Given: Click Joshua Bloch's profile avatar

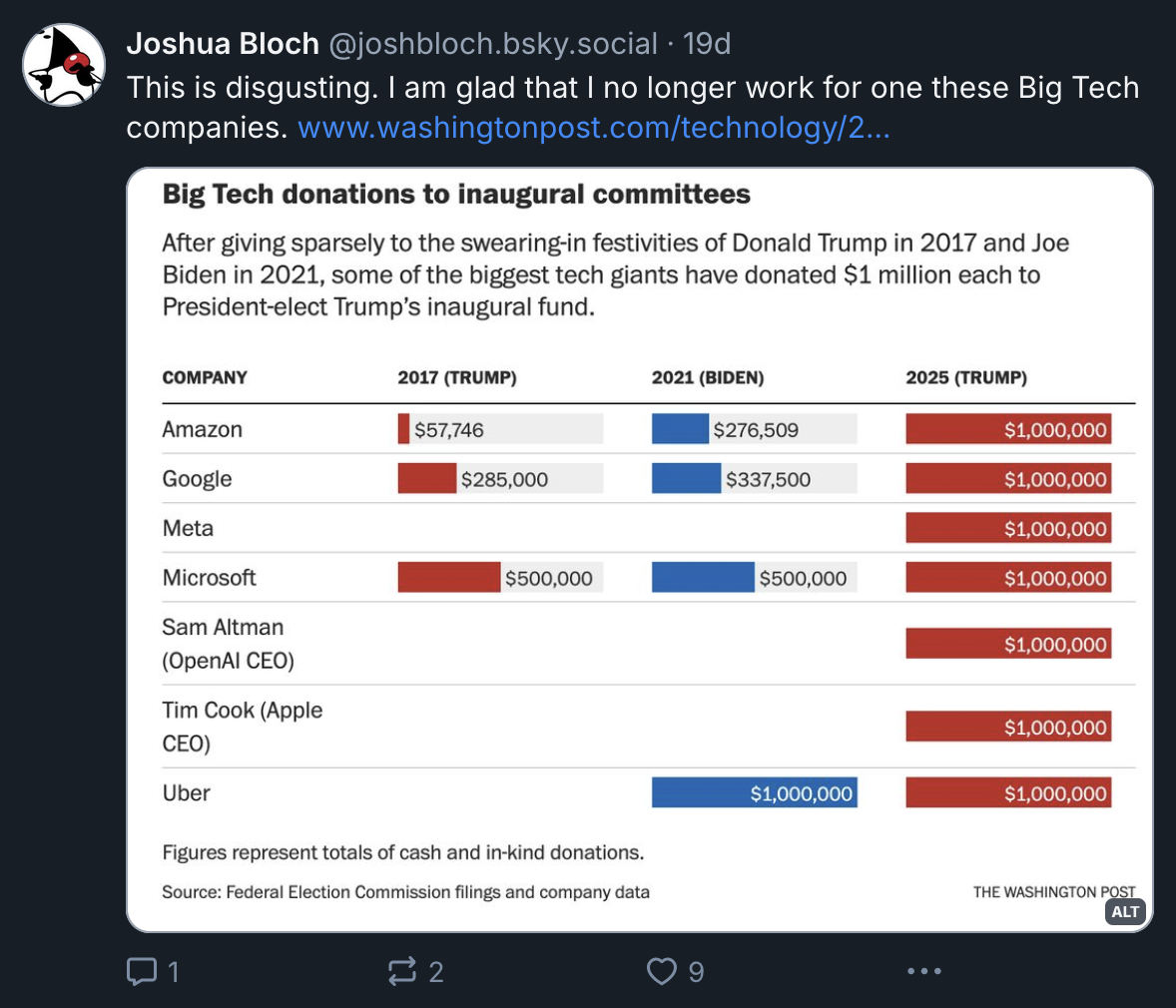Looking at the screenshot, I should pyautogui.click(x=64, y=65).
